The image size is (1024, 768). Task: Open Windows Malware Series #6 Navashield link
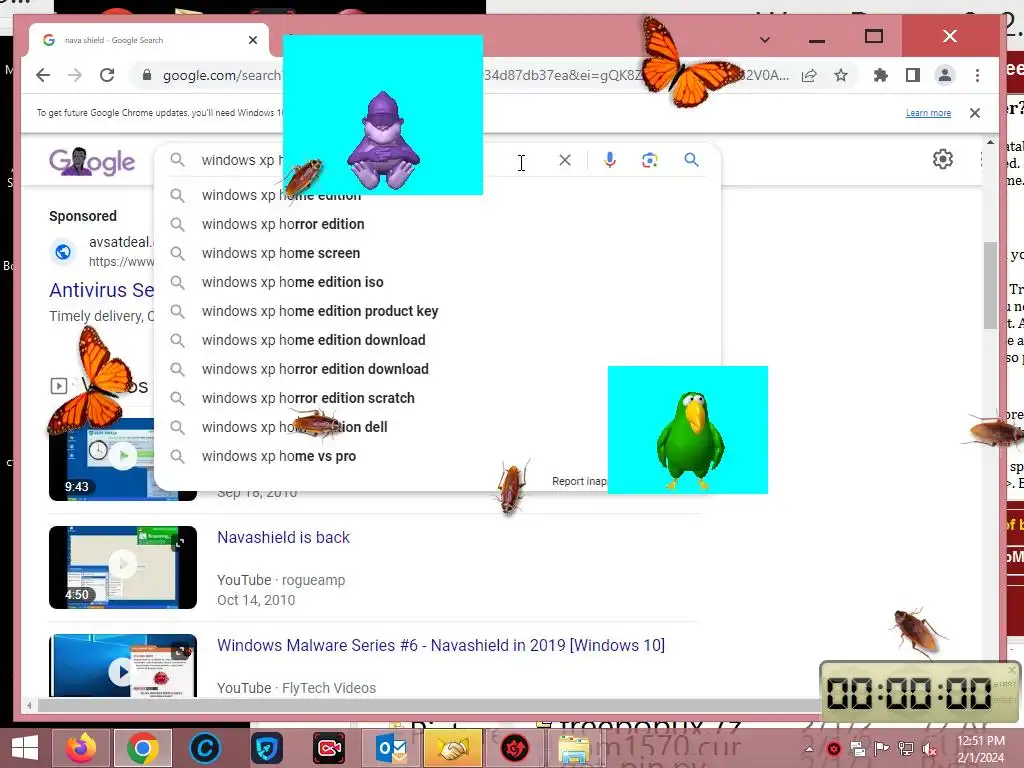tap(441, 645)
